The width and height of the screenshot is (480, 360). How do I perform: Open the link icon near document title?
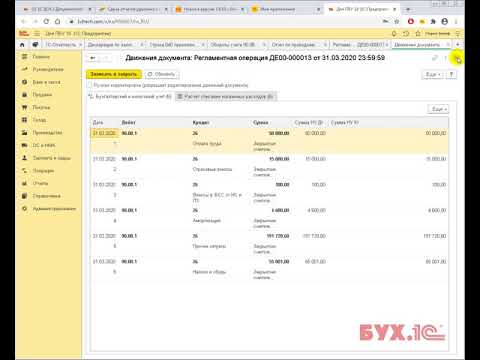[434, 58]
